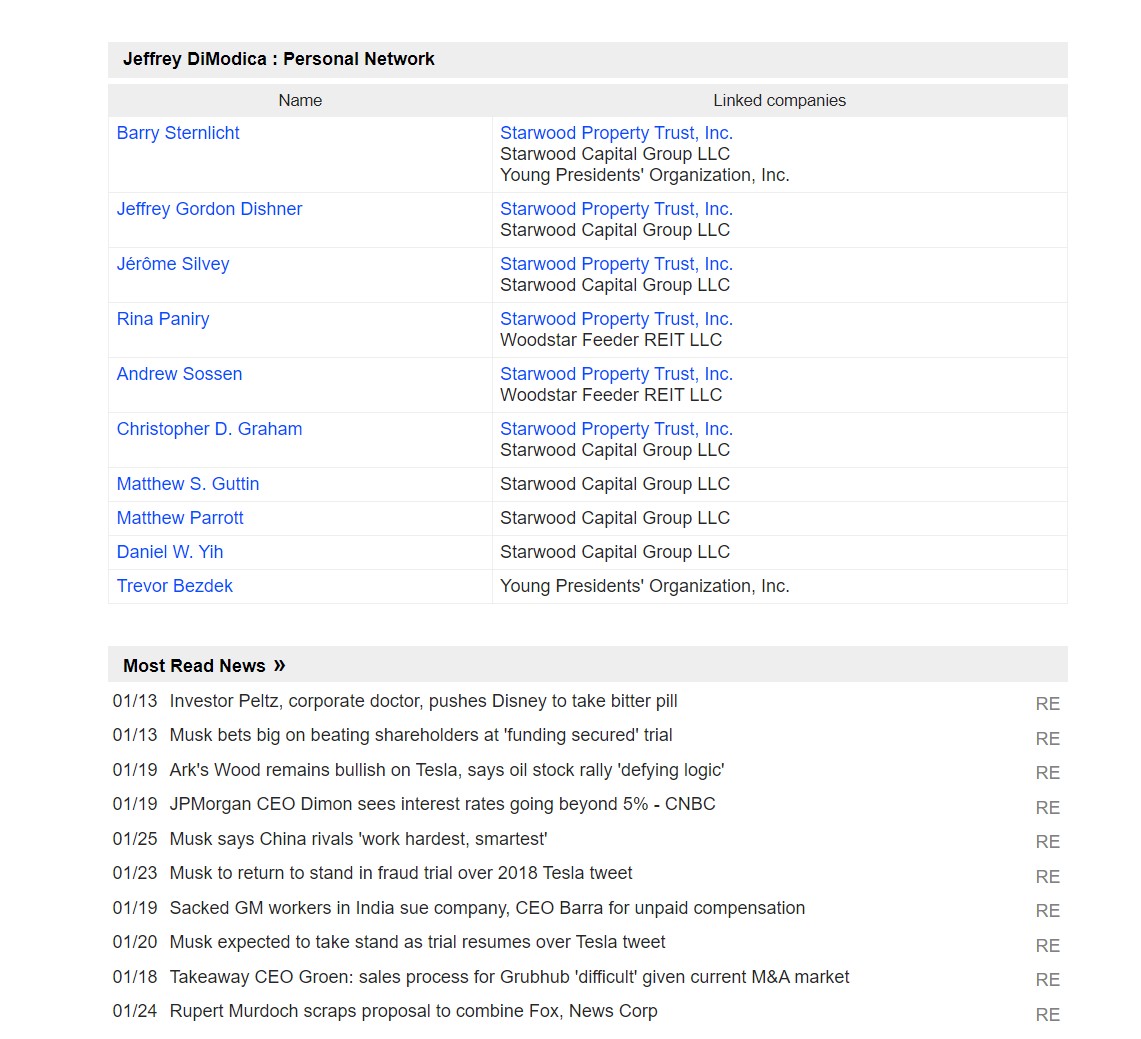Open Matthew Parrott's profile link

click(180, 518)
